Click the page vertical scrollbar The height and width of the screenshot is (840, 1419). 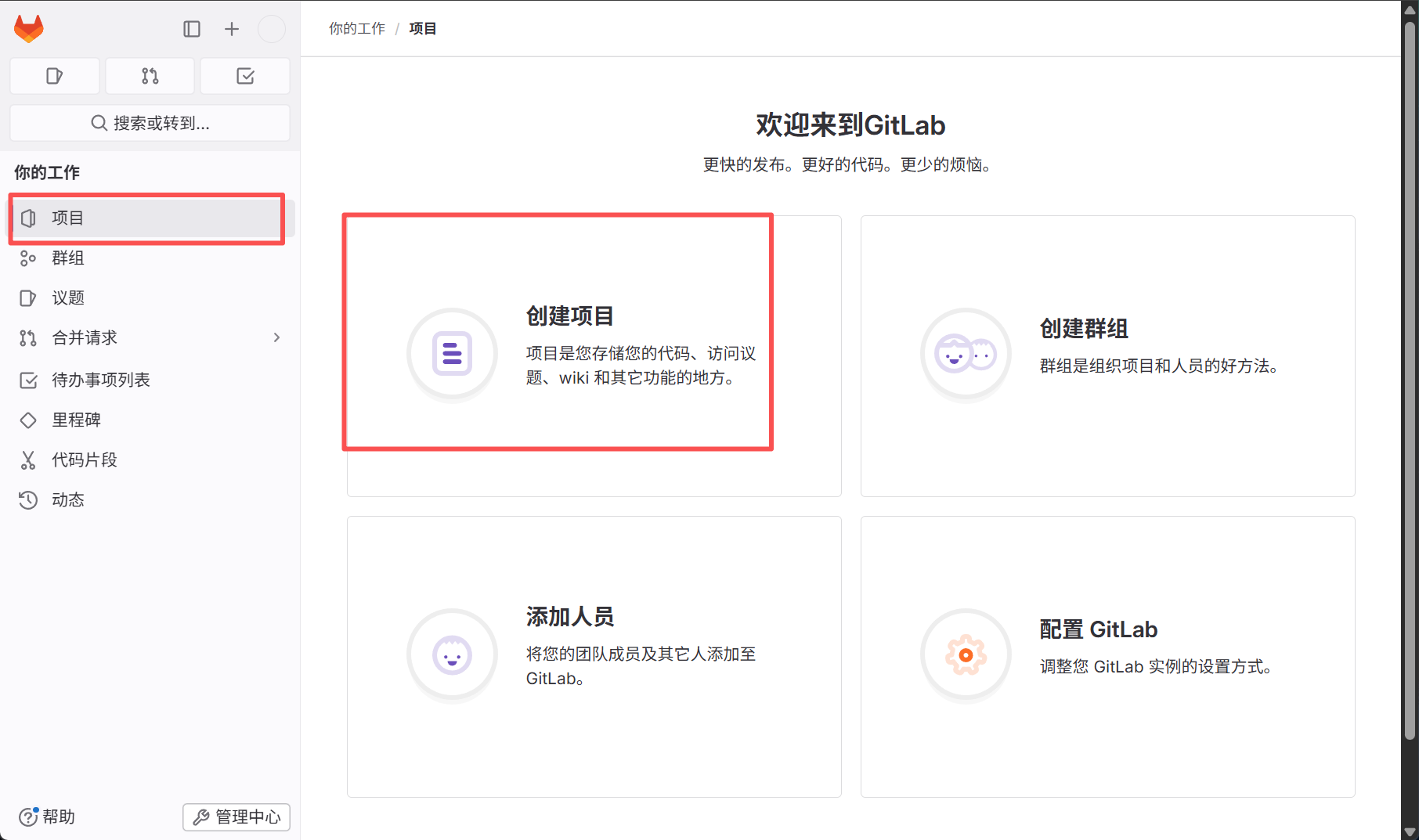tap(1410, 380)
